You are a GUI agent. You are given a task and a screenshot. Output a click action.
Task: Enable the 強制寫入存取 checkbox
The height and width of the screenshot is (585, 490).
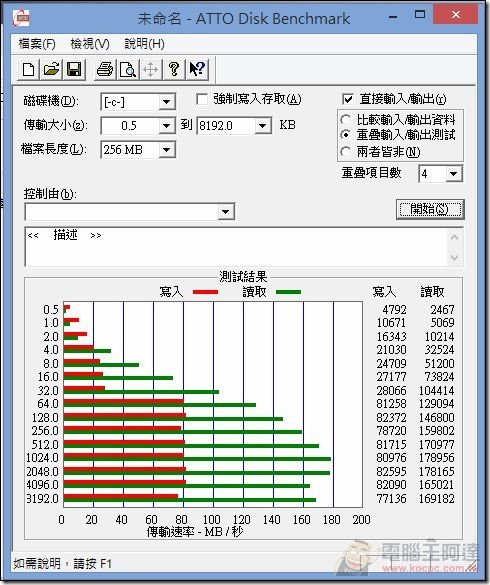tap(202, 99)
